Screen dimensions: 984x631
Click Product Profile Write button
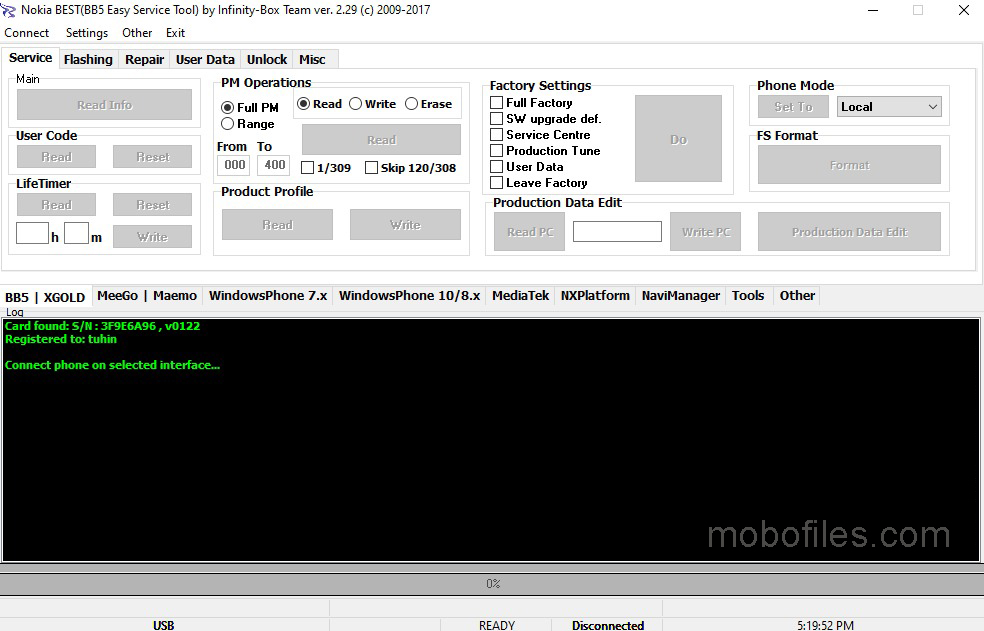click(x=405, y=225)
